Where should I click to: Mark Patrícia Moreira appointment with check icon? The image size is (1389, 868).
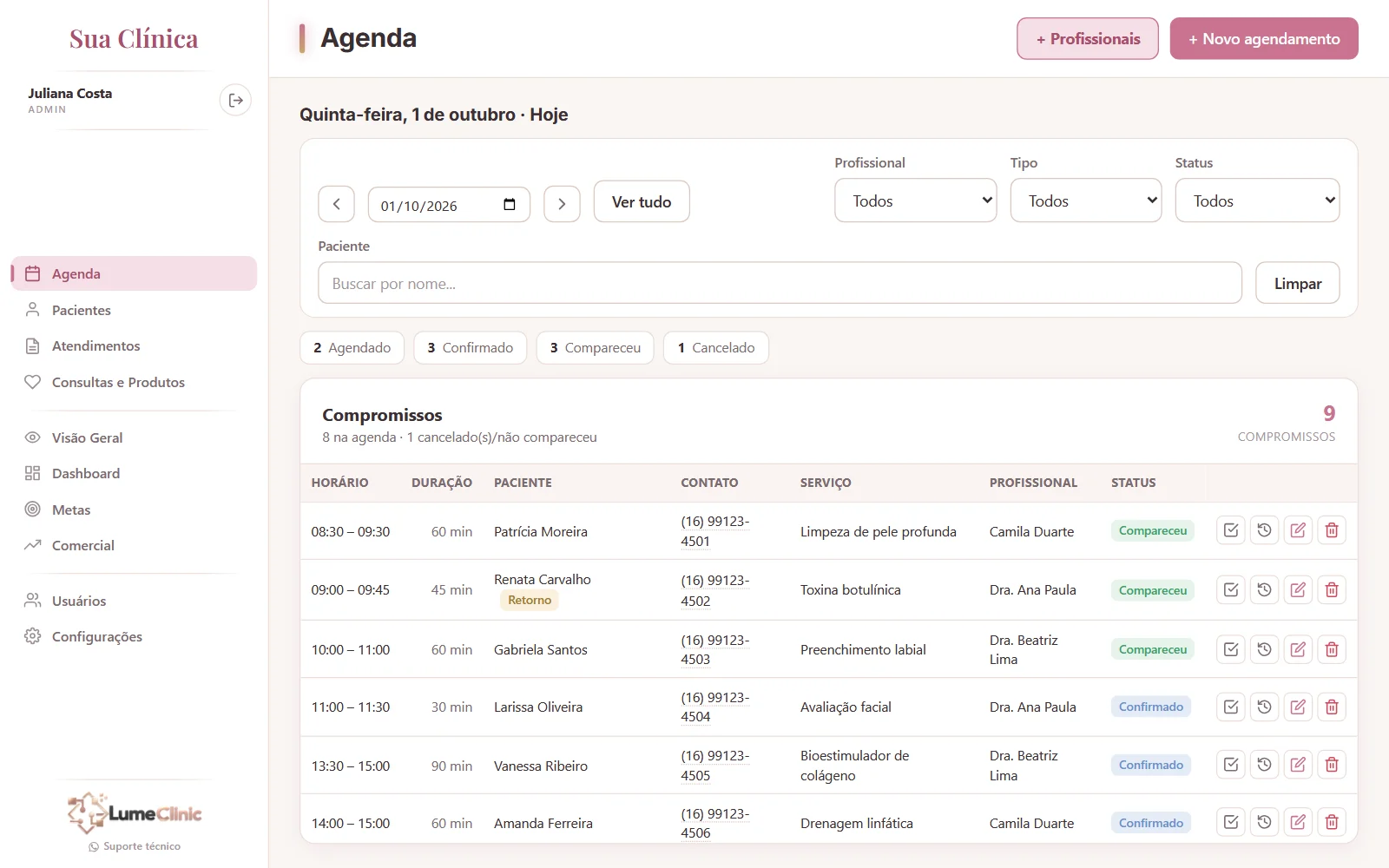click(x=1231, y=530)
